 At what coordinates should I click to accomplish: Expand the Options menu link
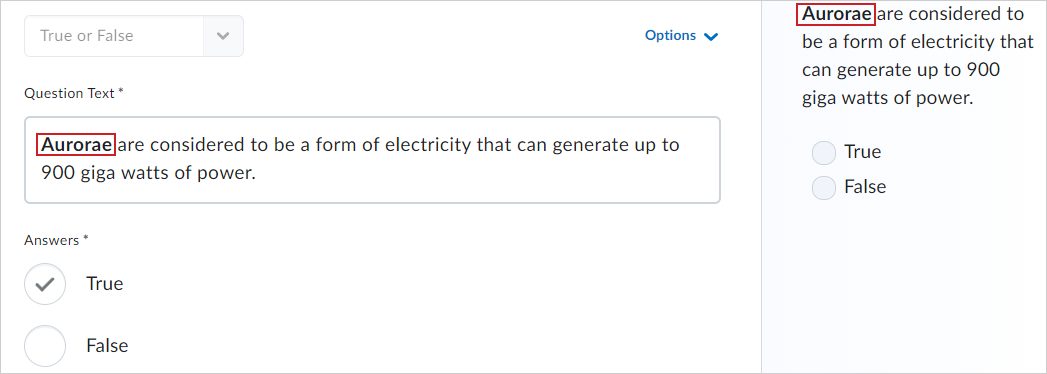click(x=681, y=35)
